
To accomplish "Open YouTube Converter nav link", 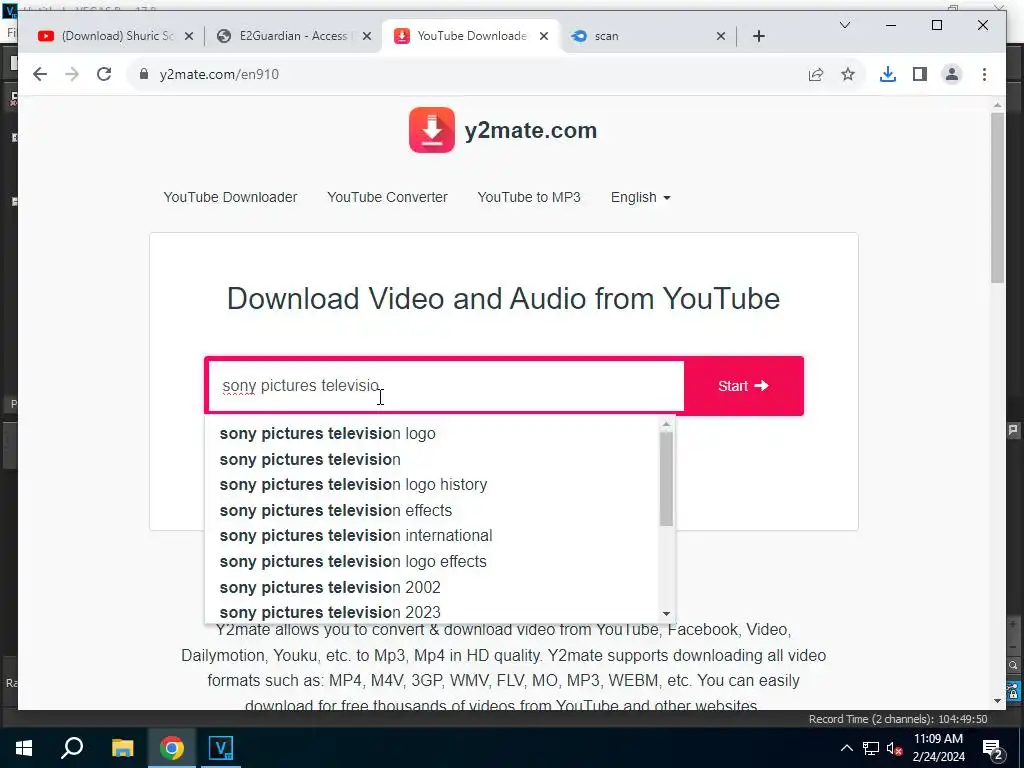I will pyautogui.click(x=387, y=197).
